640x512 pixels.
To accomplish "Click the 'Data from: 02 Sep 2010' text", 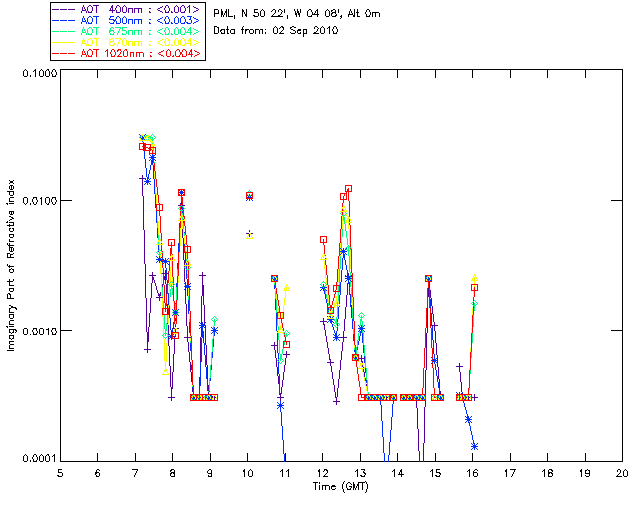I will (276, 31).
